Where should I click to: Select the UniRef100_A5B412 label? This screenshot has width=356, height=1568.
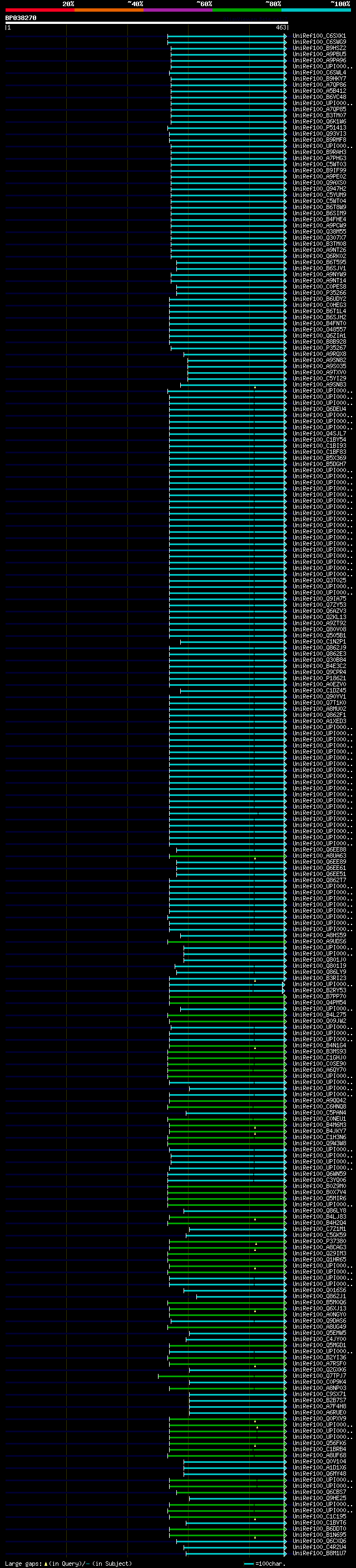(x=319, y=91)
